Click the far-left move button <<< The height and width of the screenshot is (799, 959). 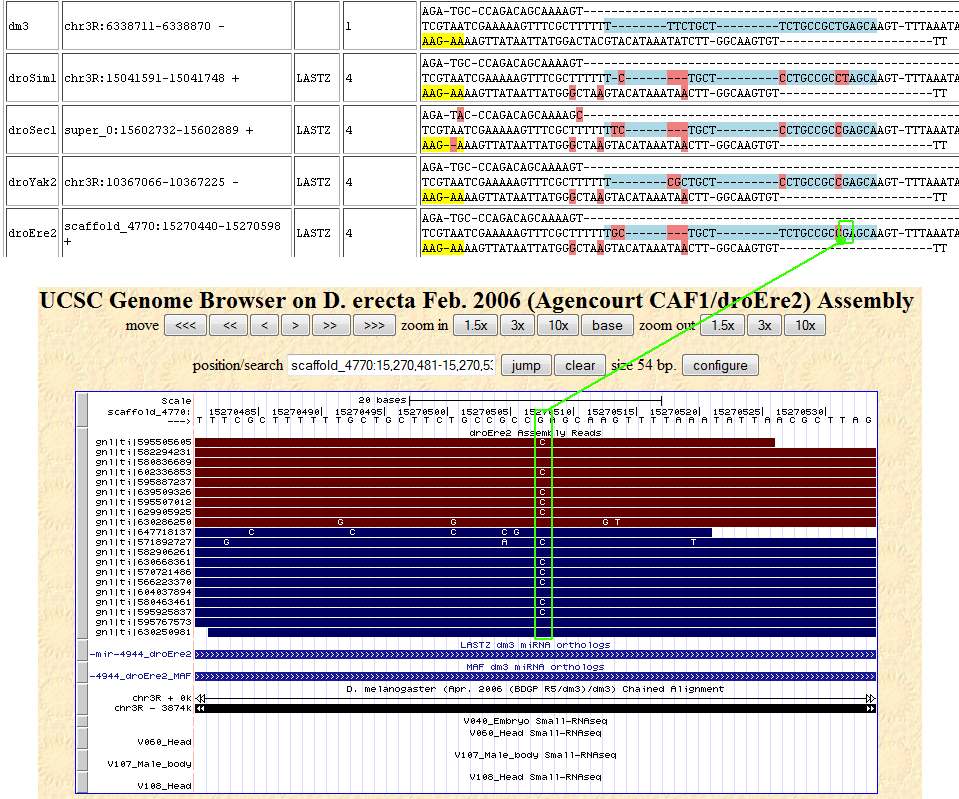pos(185,325)
